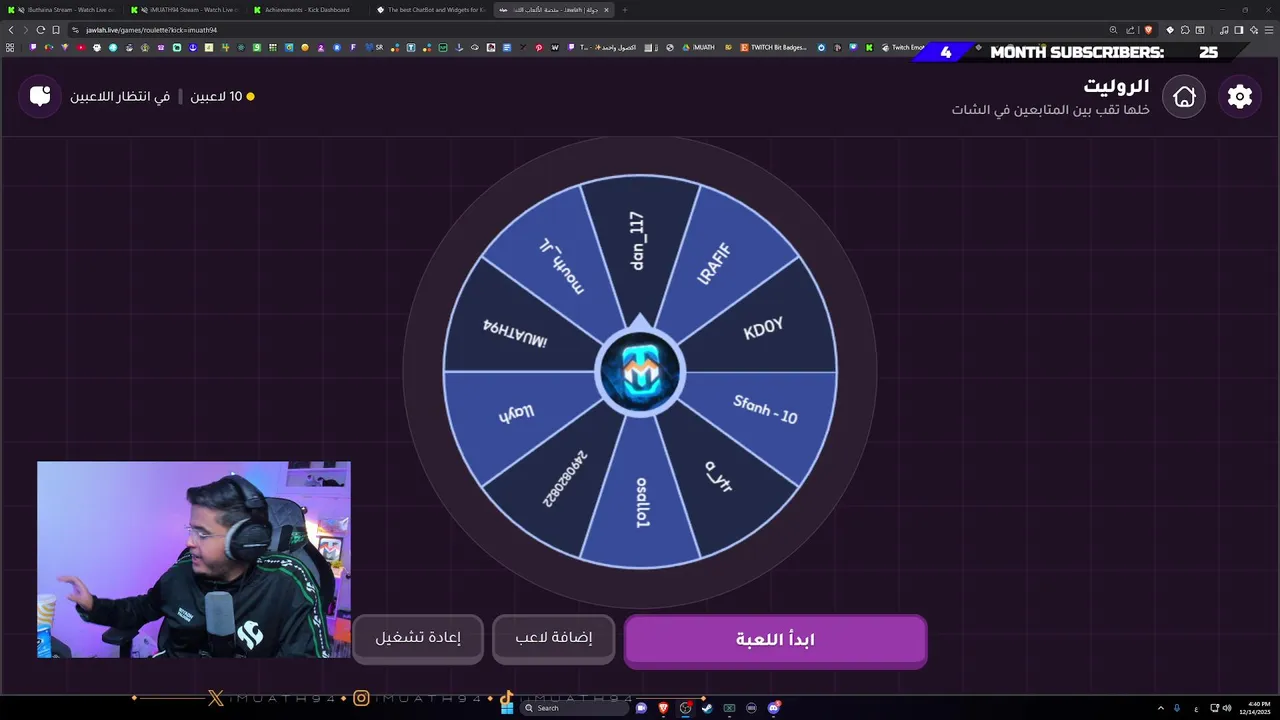Click the logo at the wheel's center
The height and width of the screenshot is (720, 1280).
click(640, 373)
